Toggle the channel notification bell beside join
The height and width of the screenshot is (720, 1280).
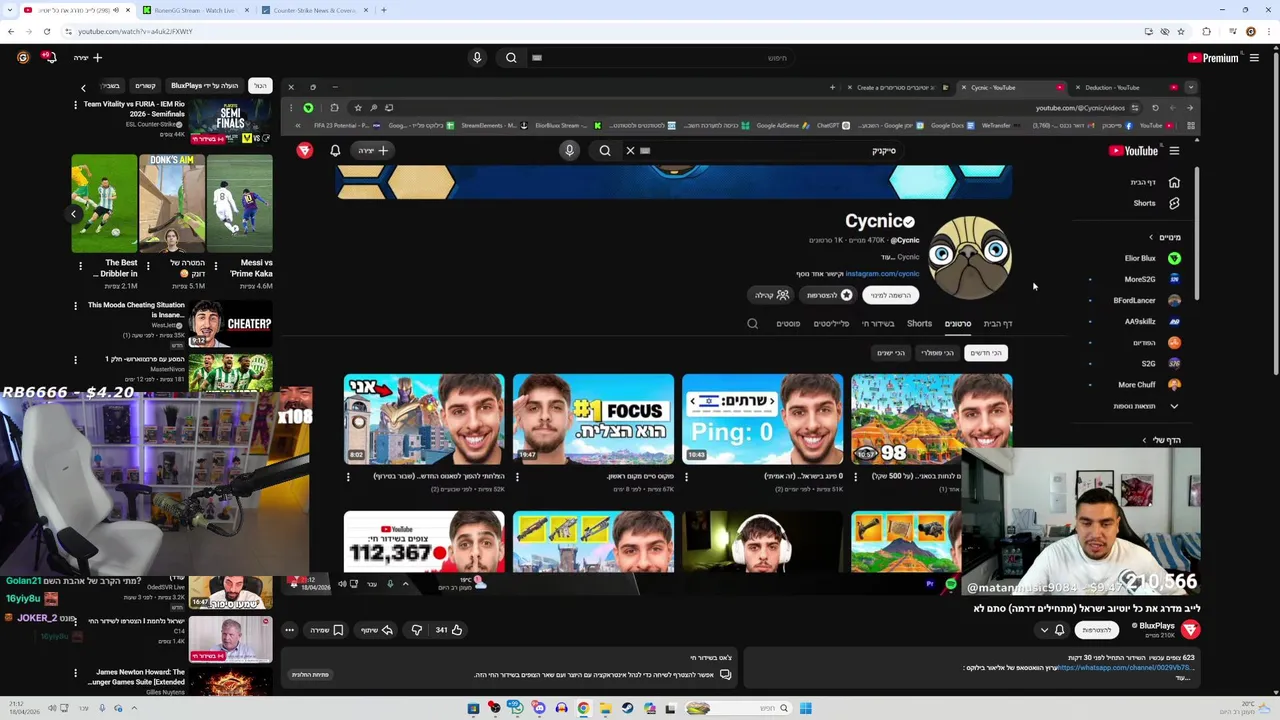[1059, 630]
